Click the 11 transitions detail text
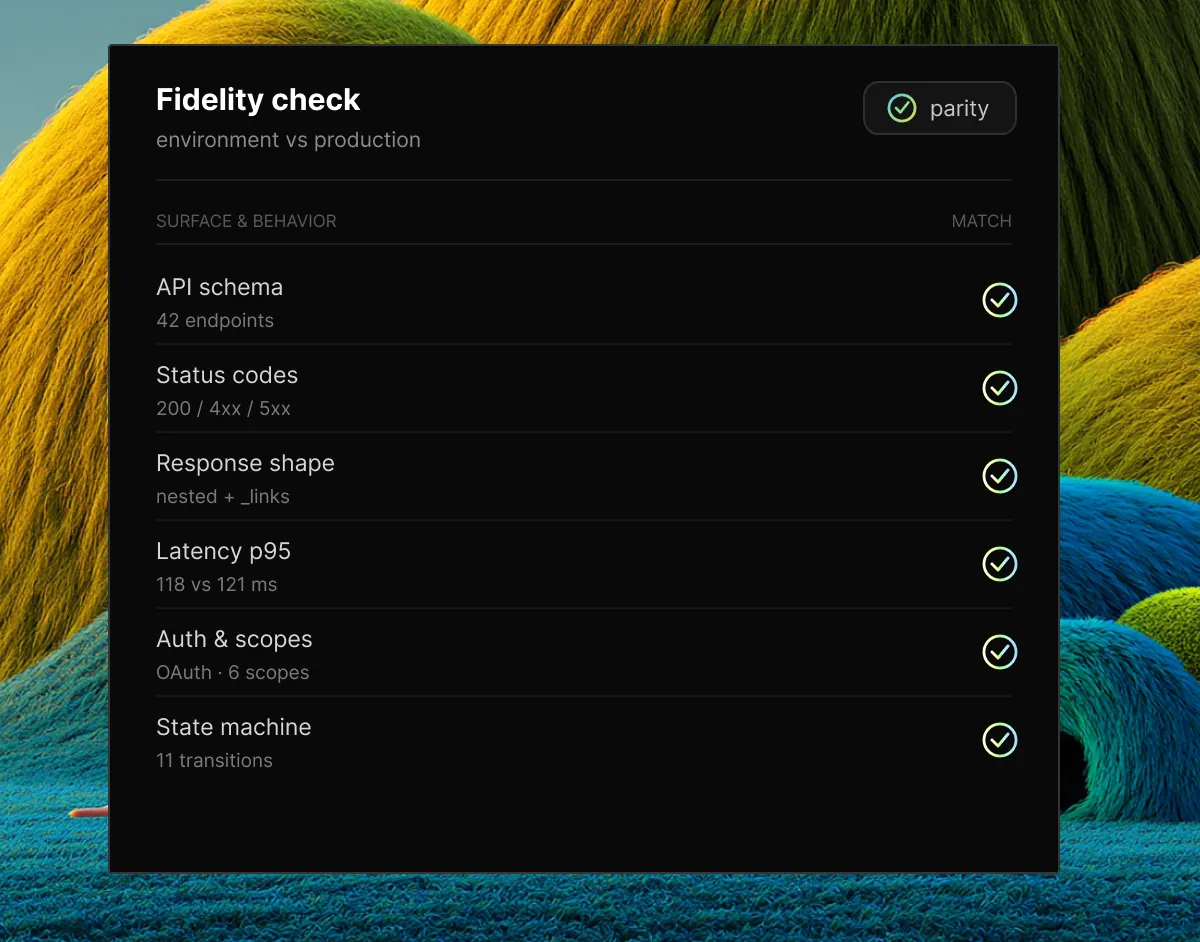Viewport: 1200px width, 942px height. point(214,761)
